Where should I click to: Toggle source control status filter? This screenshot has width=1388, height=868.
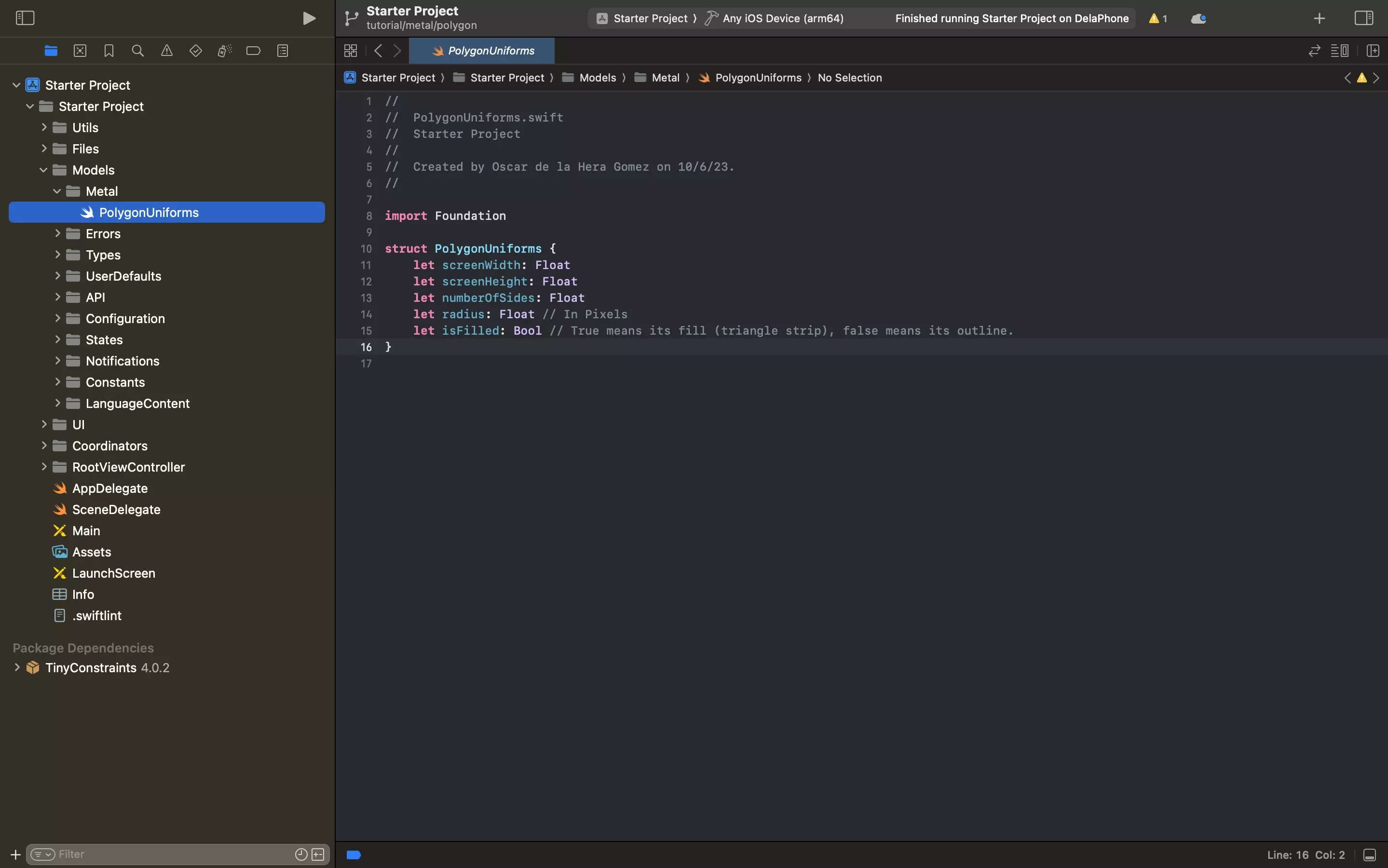317,854
